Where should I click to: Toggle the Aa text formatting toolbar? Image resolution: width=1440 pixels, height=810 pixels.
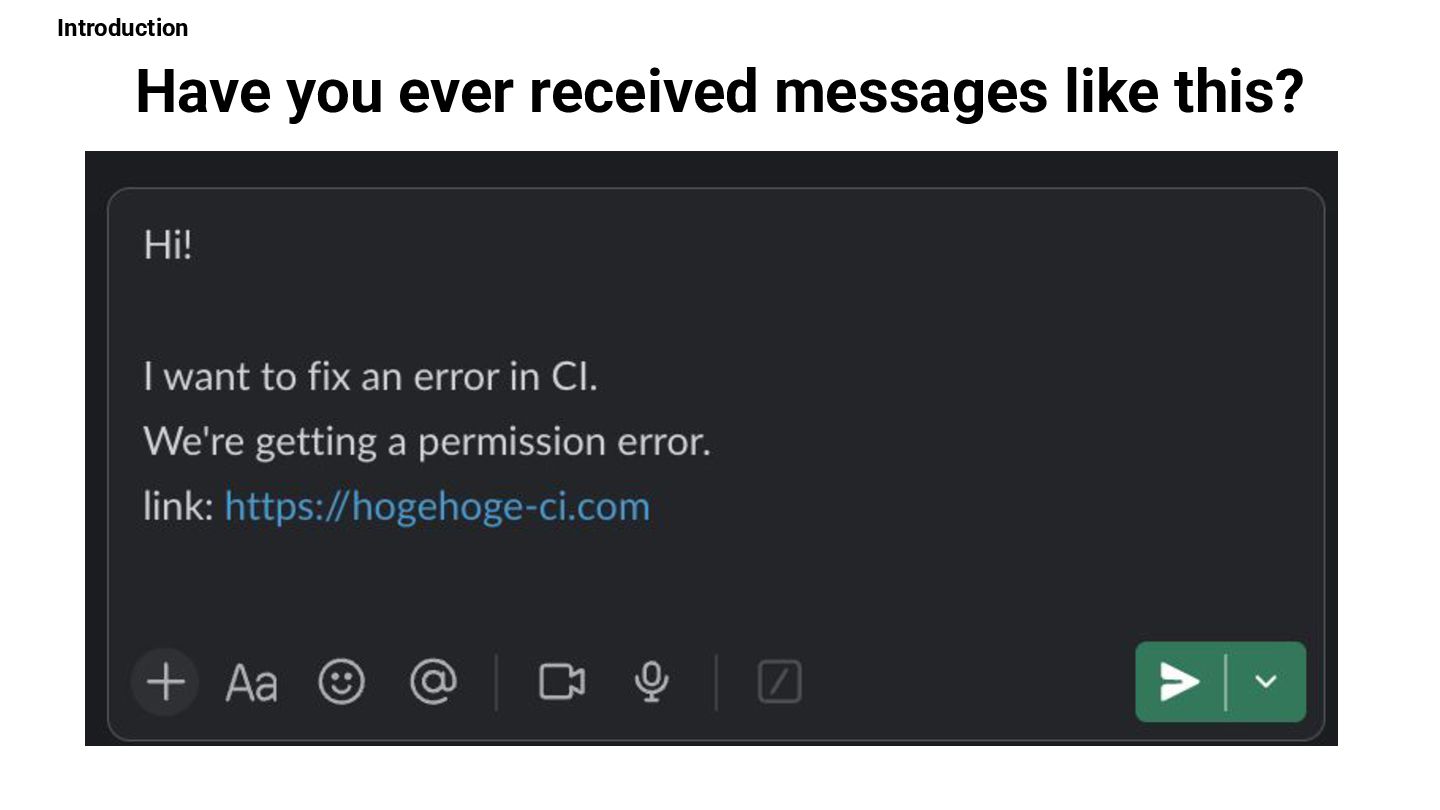[251, 684]
